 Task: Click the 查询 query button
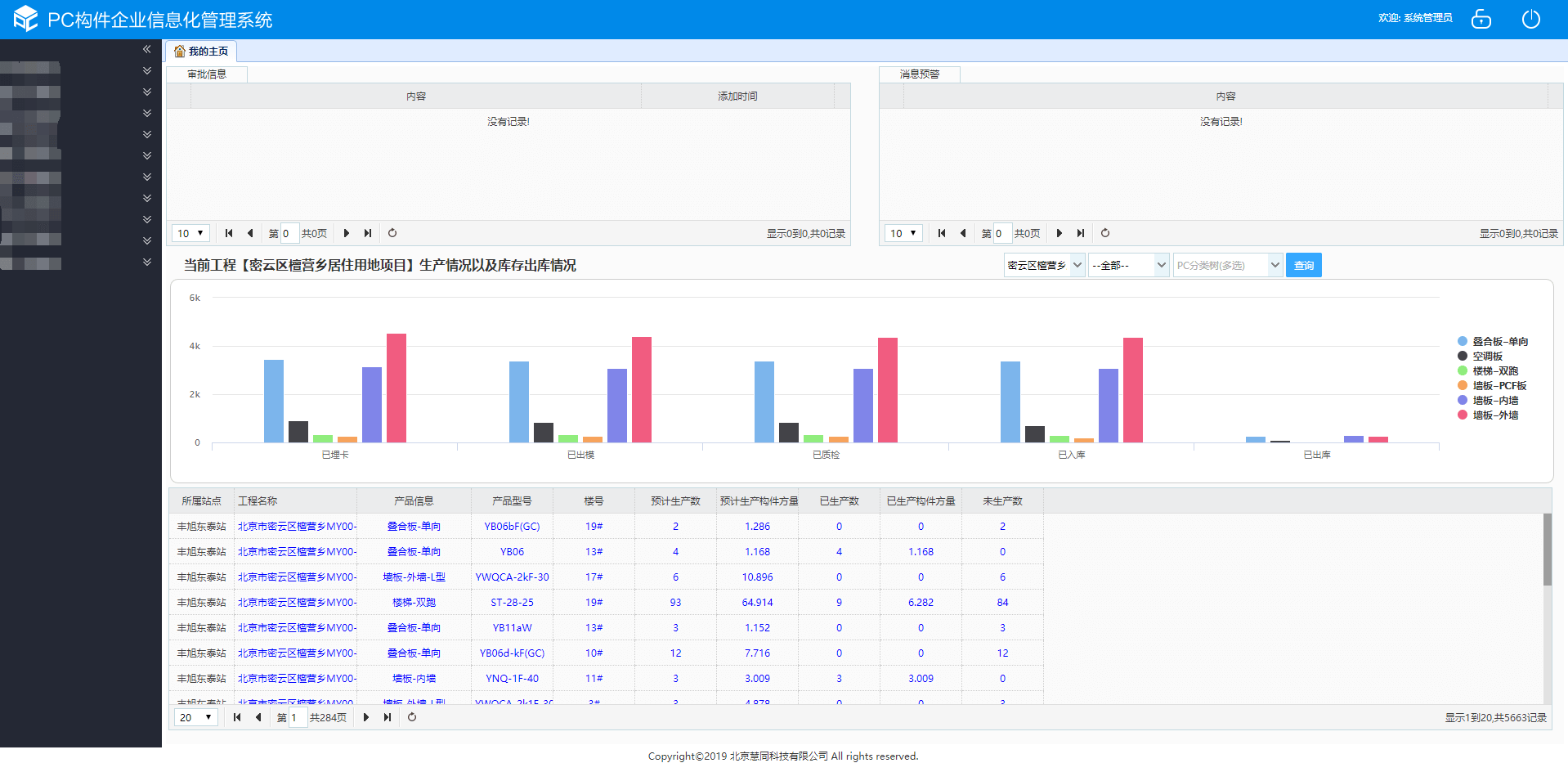[x=1303, y=265]
